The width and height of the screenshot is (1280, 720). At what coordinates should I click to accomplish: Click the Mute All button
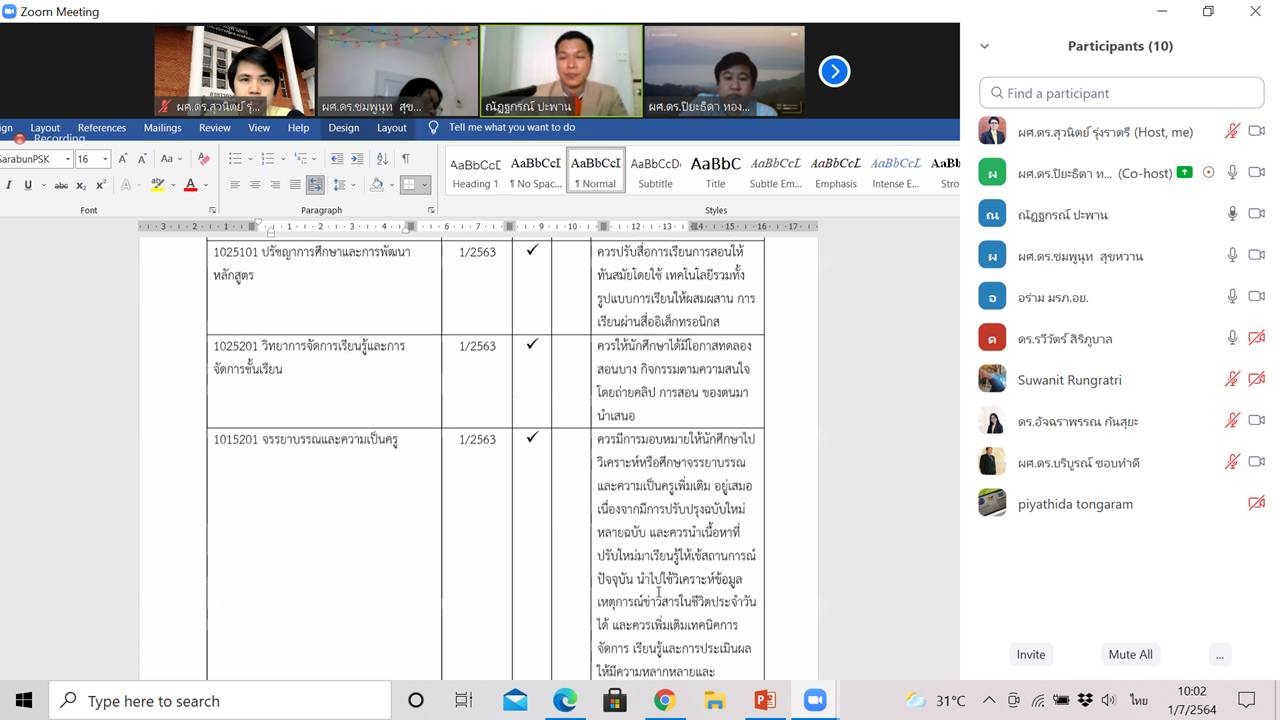click(1130, 654)
